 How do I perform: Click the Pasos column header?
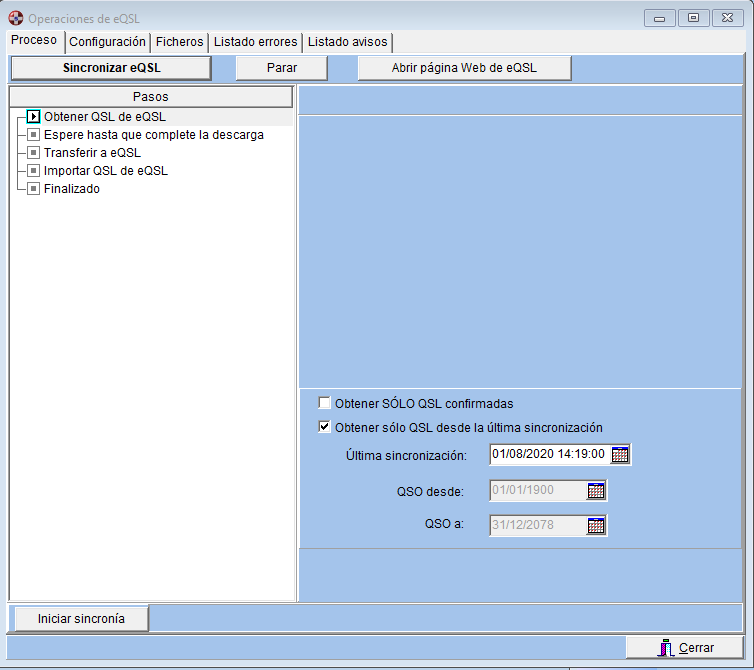pyautogui.click(x=151, y=97)
